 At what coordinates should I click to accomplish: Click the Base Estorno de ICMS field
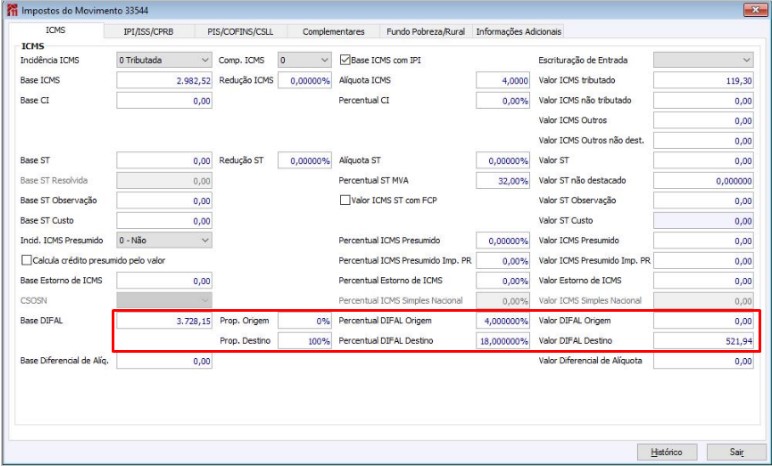click(164, 281)
